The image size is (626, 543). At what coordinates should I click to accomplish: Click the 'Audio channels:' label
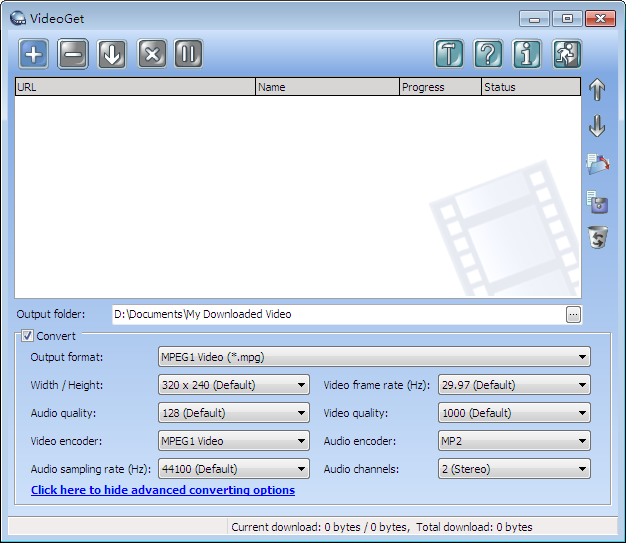[361, 469]
